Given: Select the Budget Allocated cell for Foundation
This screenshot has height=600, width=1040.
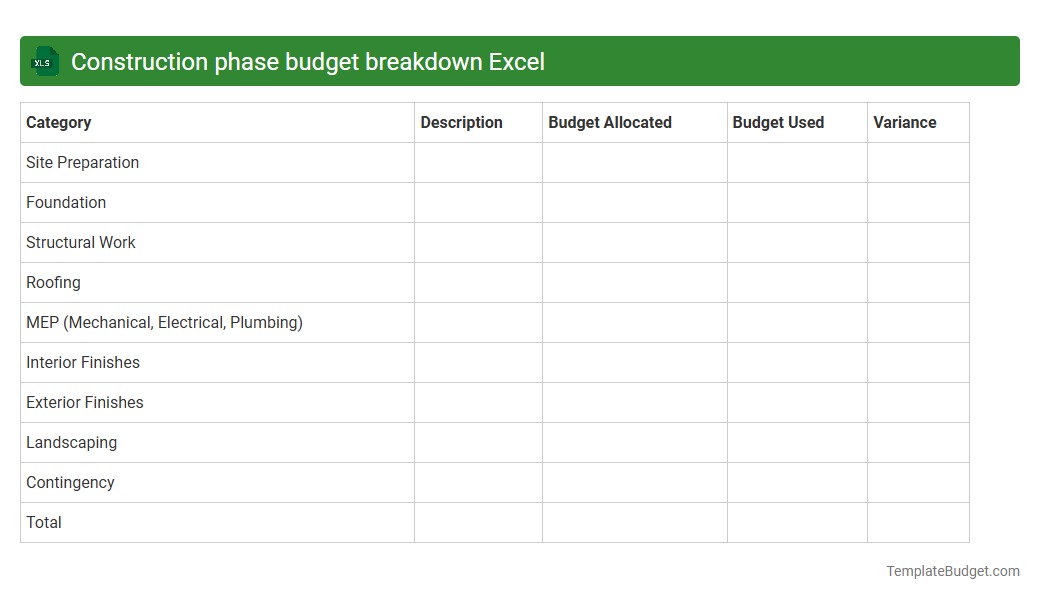Looking at the screenshot, I should point(634,202).
